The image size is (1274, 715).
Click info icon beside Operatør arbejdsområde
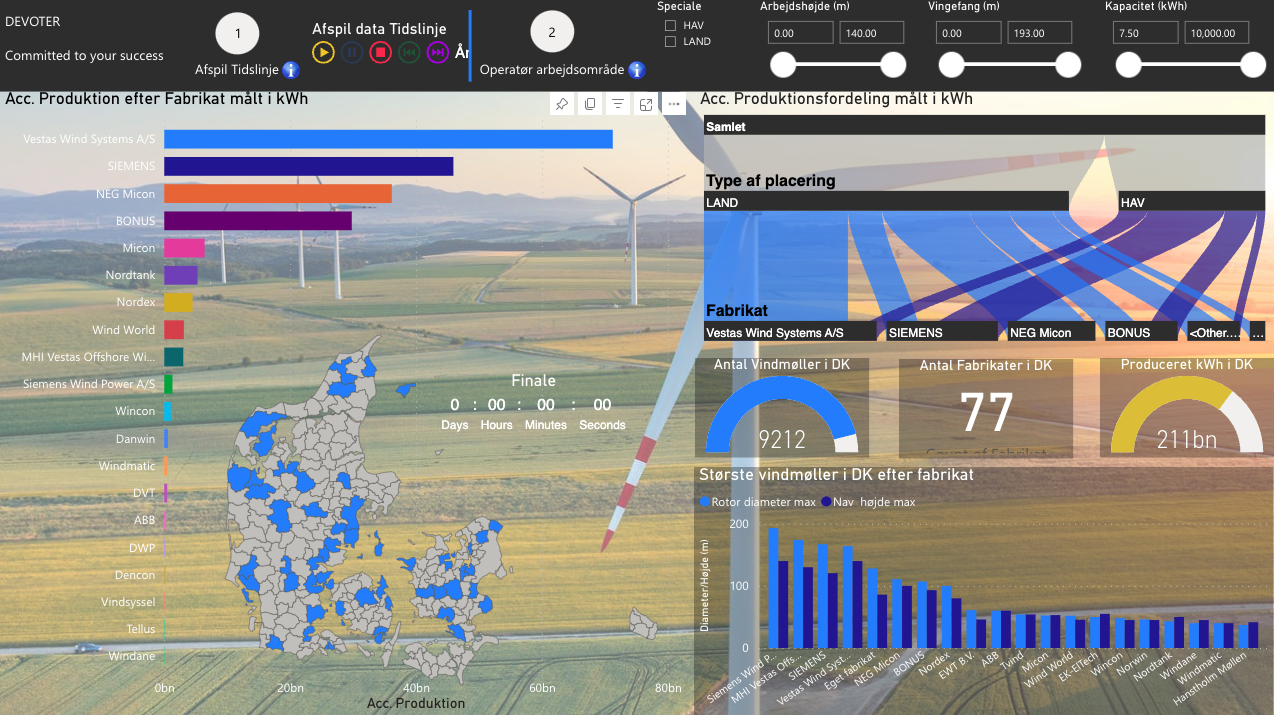click(x=636, y=70)
